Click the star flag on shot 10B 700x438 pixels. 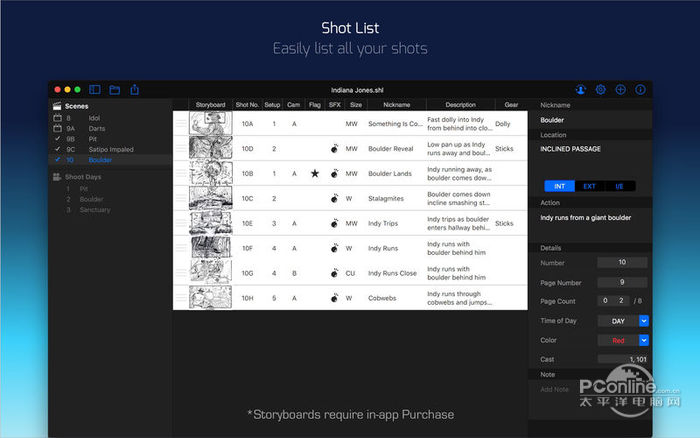coord(315,173)
